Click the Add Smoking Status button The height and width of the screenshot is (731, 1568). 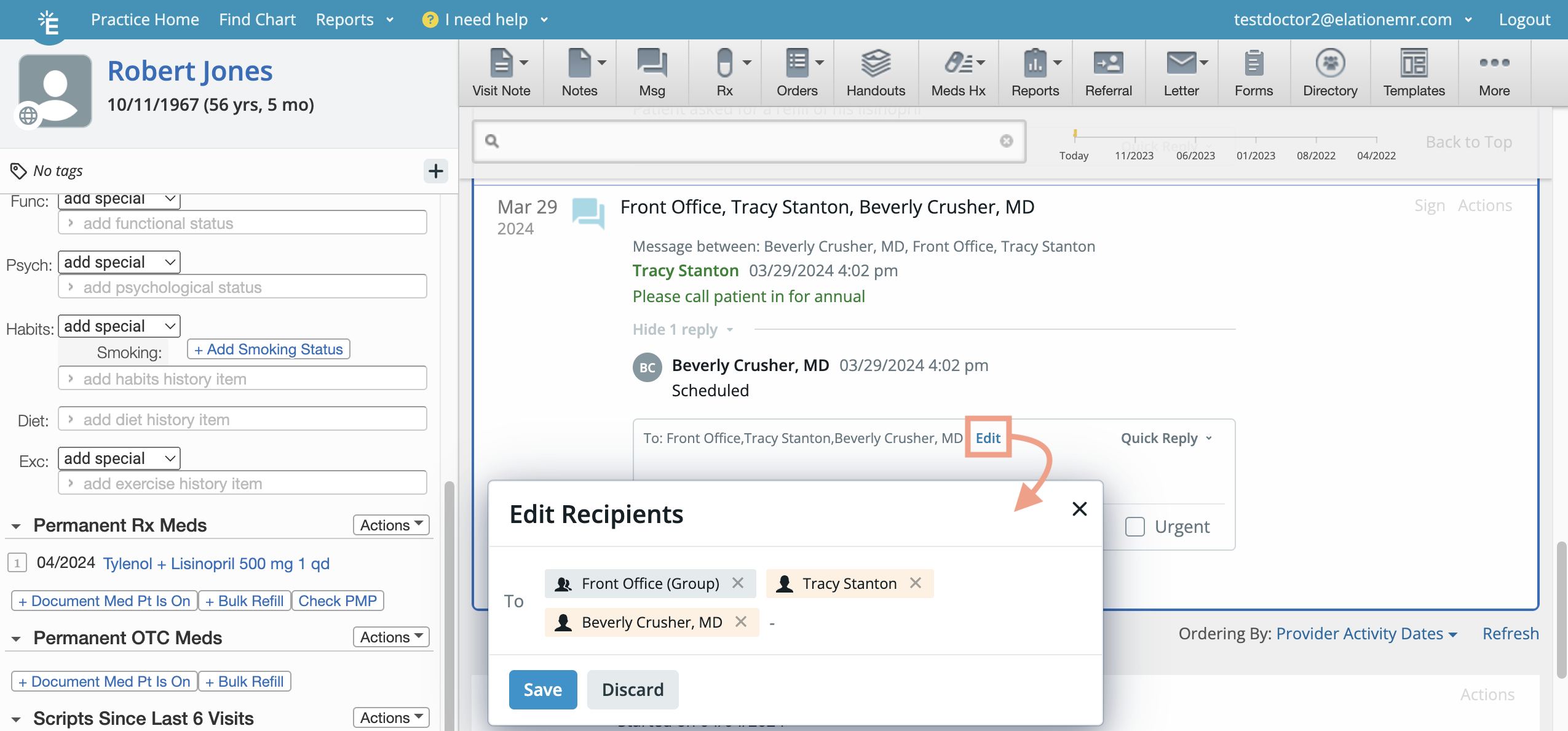(x=268, y=350)
